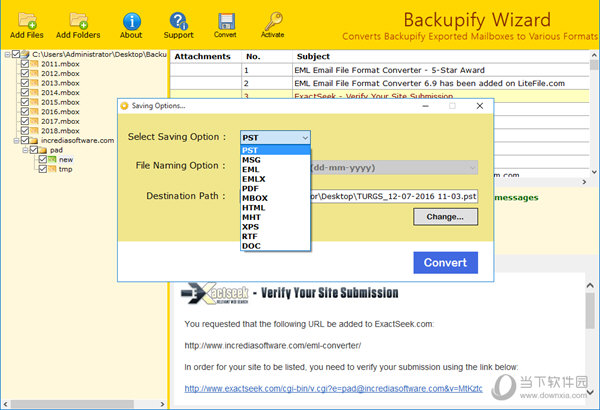
Task: Click the blue Convert button
Action: pyautogui.click(x=445, y=263)
